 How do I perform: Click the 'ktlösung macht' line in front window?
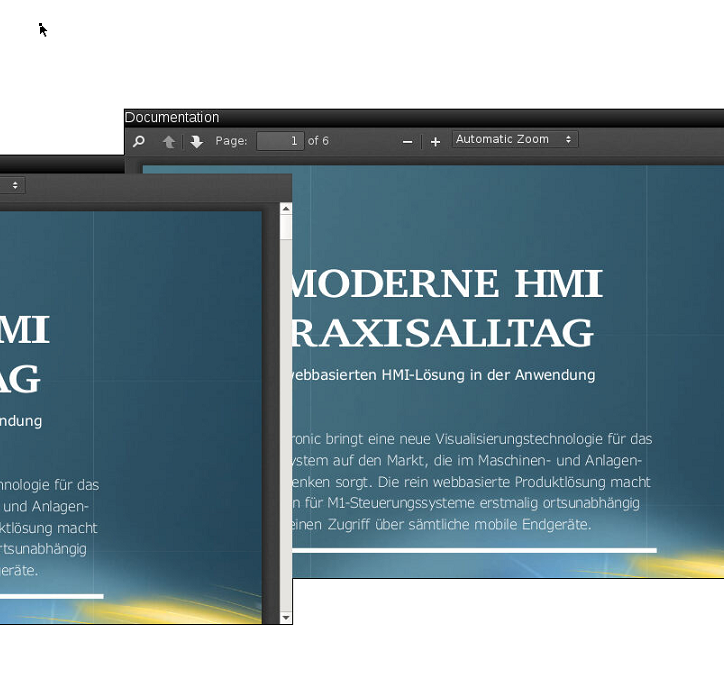[48, 528]
